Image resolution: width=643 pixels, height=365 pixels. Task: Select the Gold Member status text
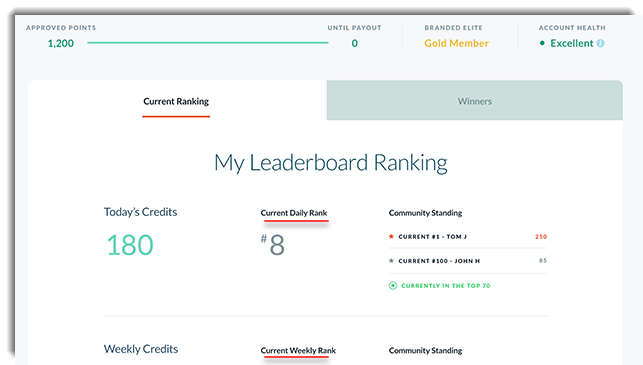pyautogui.click(x=456, y=43)
